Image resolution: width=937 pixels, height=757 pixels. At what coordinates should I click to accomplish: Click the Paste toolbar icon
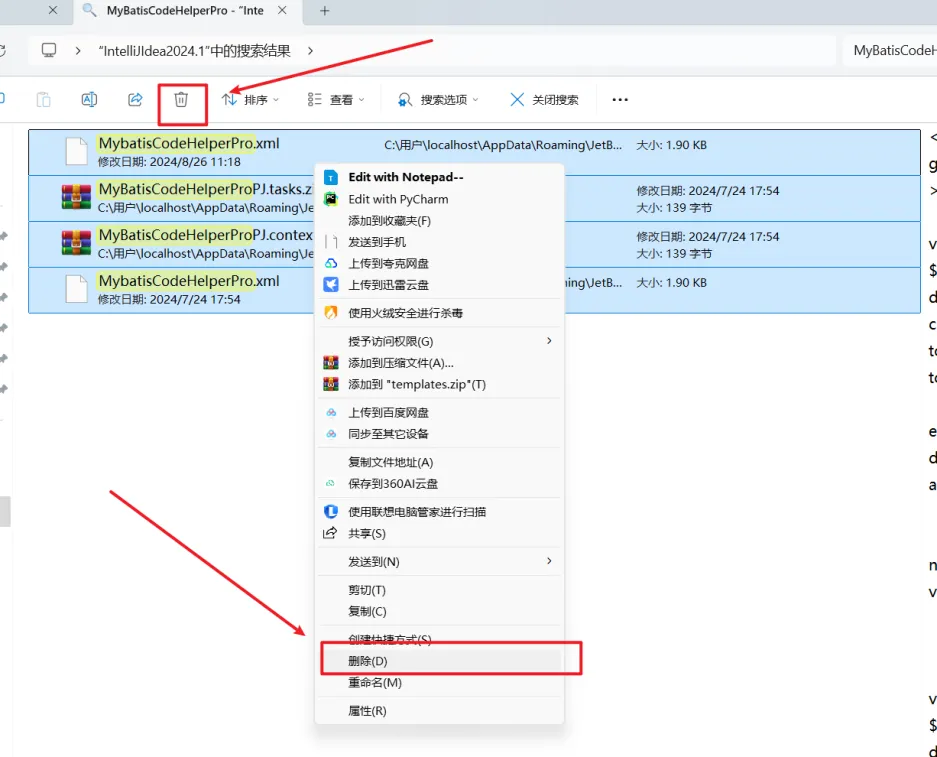44,100
